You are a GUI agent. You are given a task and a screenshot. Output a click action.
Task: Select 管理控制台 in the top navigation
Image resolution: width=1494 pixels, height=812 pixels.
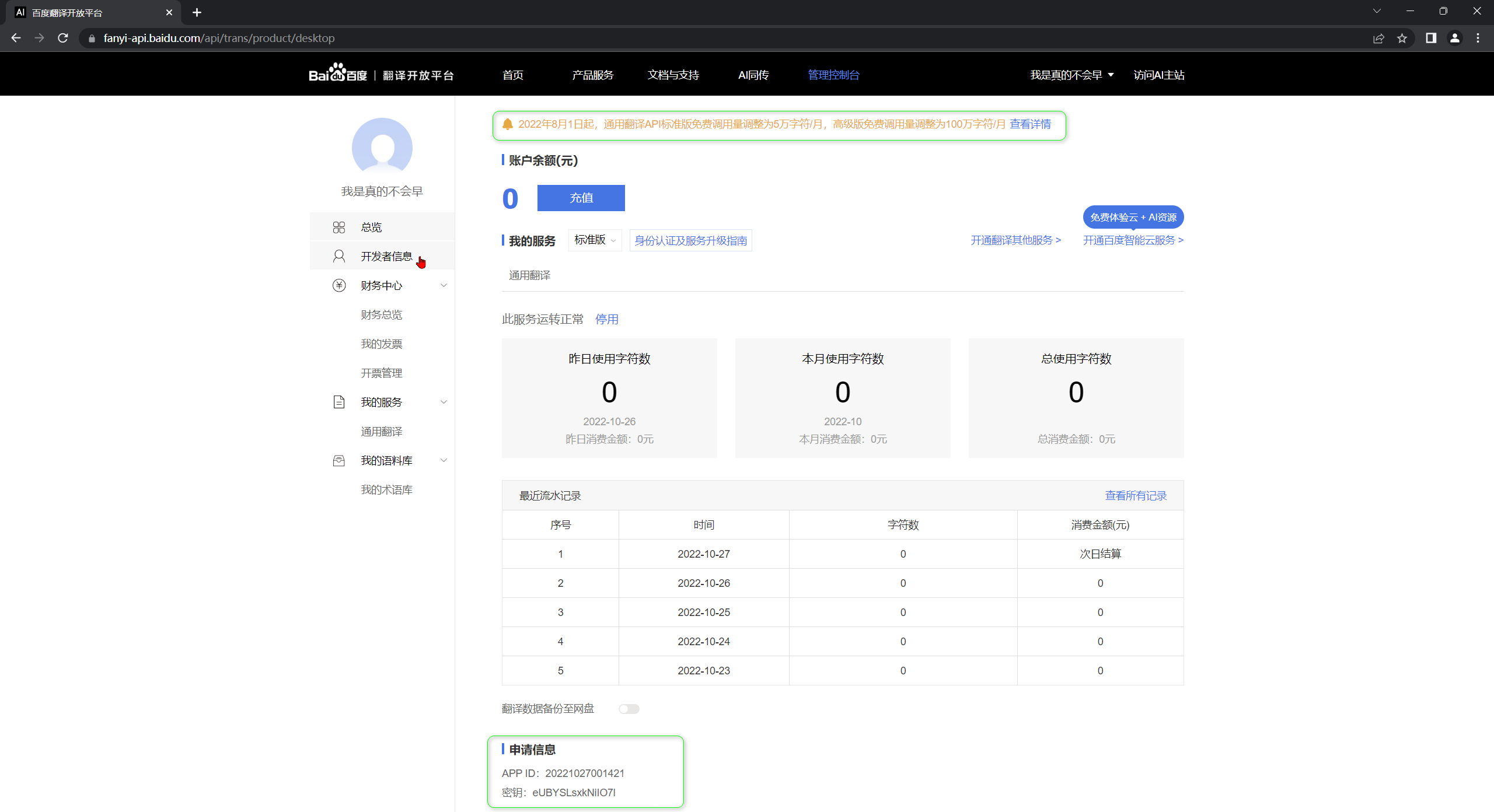833,75
